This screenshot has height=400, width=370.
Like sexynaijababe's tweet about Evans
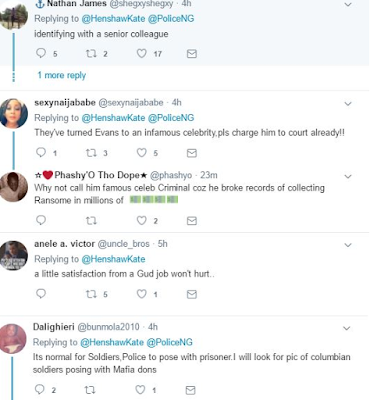tap(142, 153)
